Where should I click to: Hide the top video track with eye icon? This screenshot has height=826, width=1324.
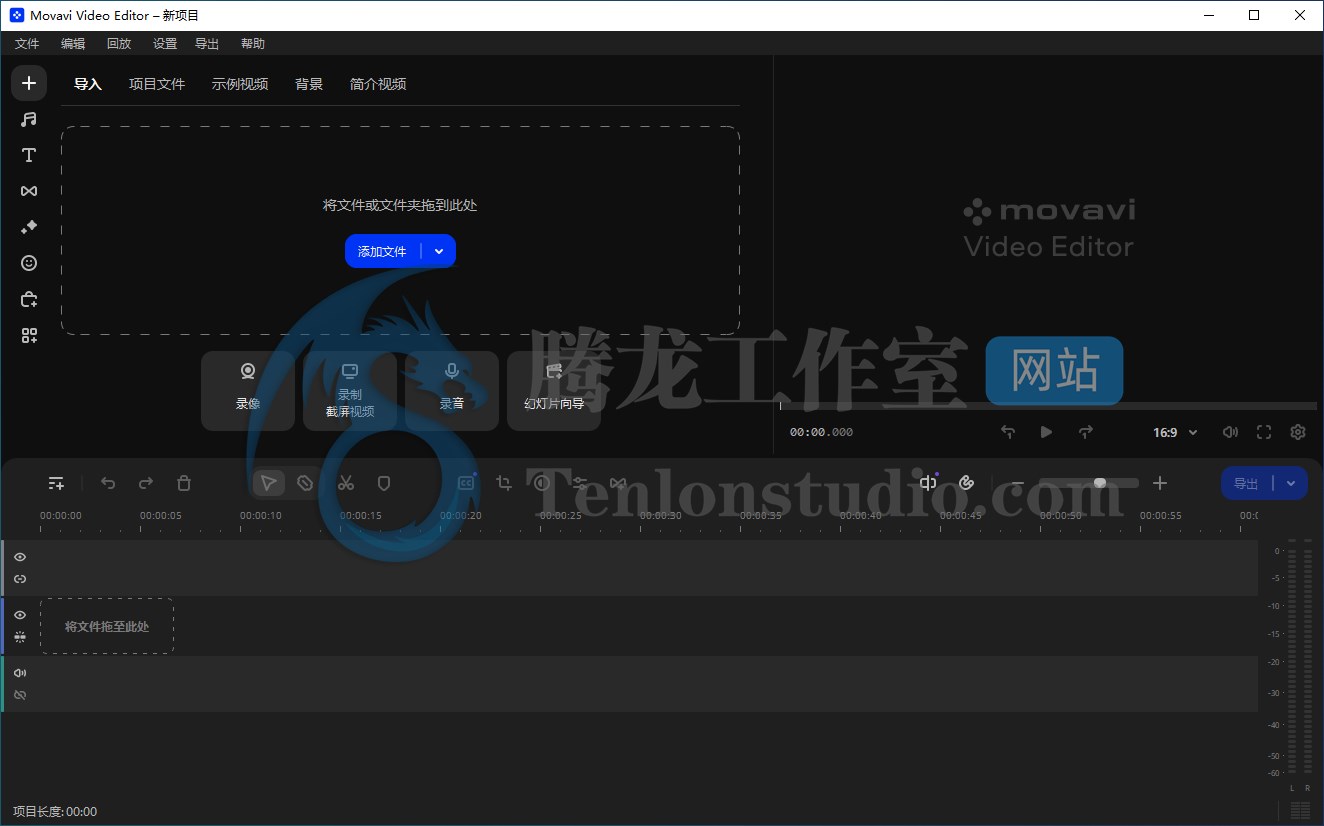(x=20, y=557)
